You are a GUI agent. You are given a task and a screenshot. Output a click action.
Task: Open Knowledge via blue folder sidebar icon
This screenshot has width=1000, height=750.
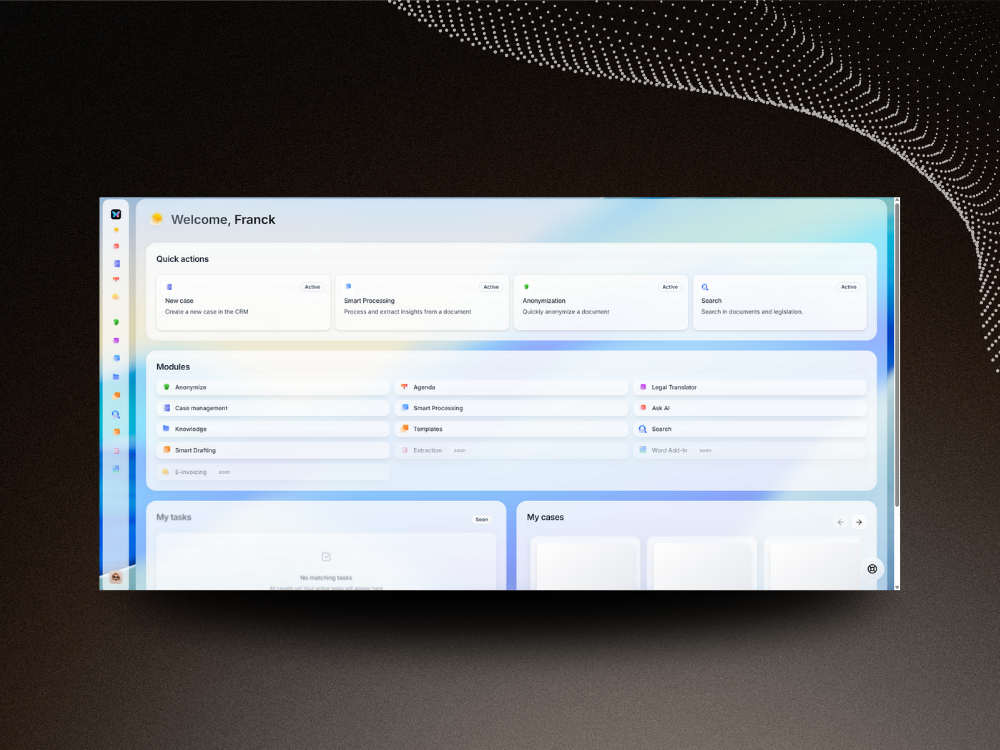pyautogui.click(x=116, y=377)
